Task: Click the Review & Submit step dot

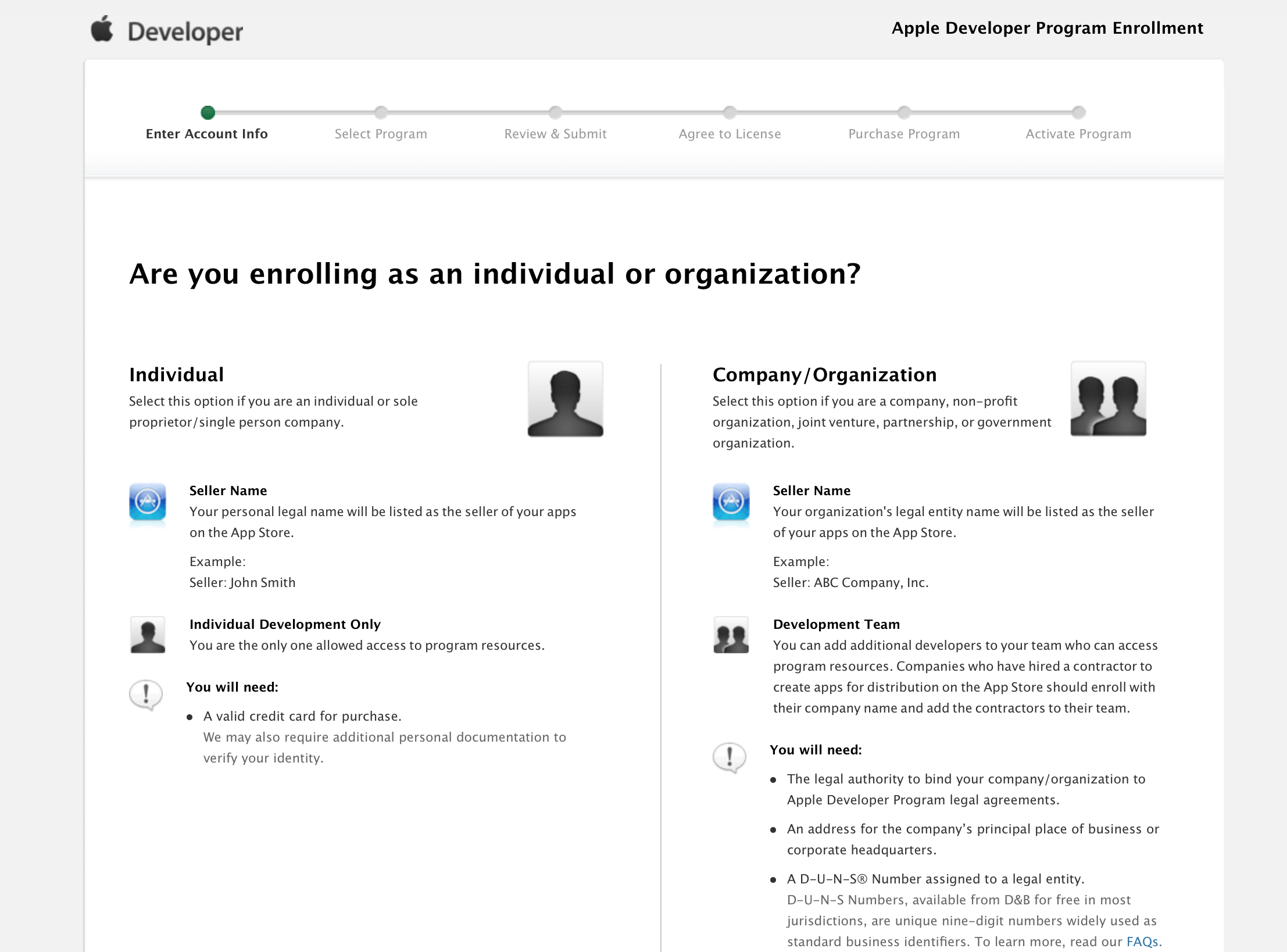Action: coord(555,112)
